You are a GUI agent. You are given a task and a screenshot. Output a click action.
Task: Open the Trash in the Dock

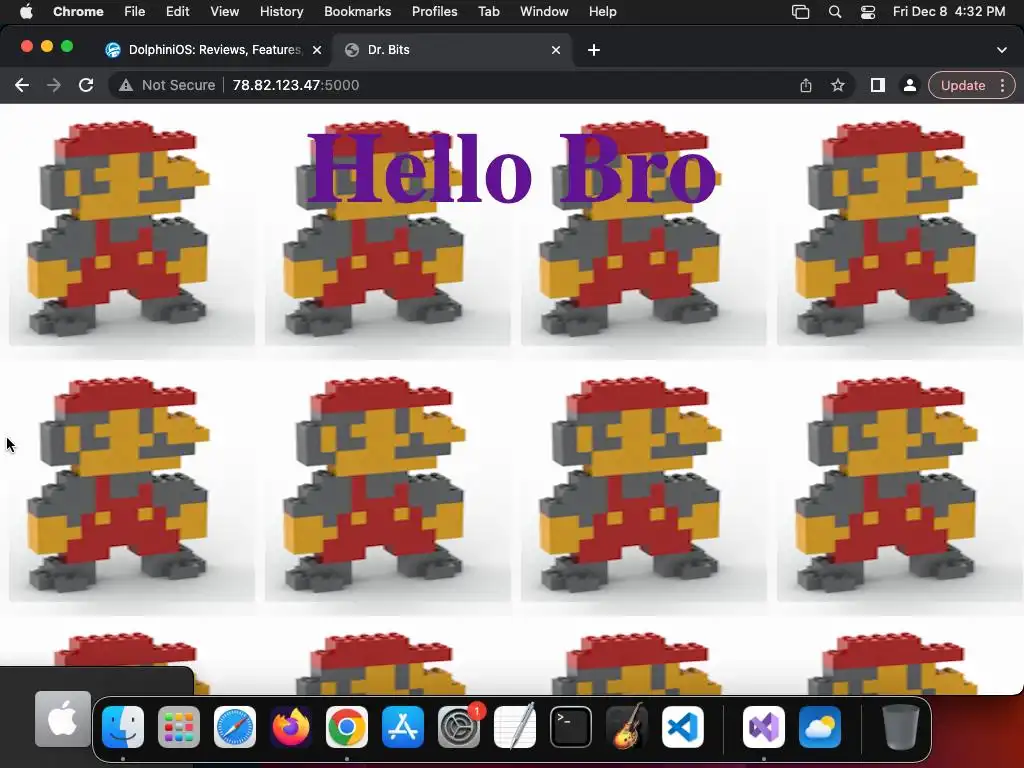(901, 727)
